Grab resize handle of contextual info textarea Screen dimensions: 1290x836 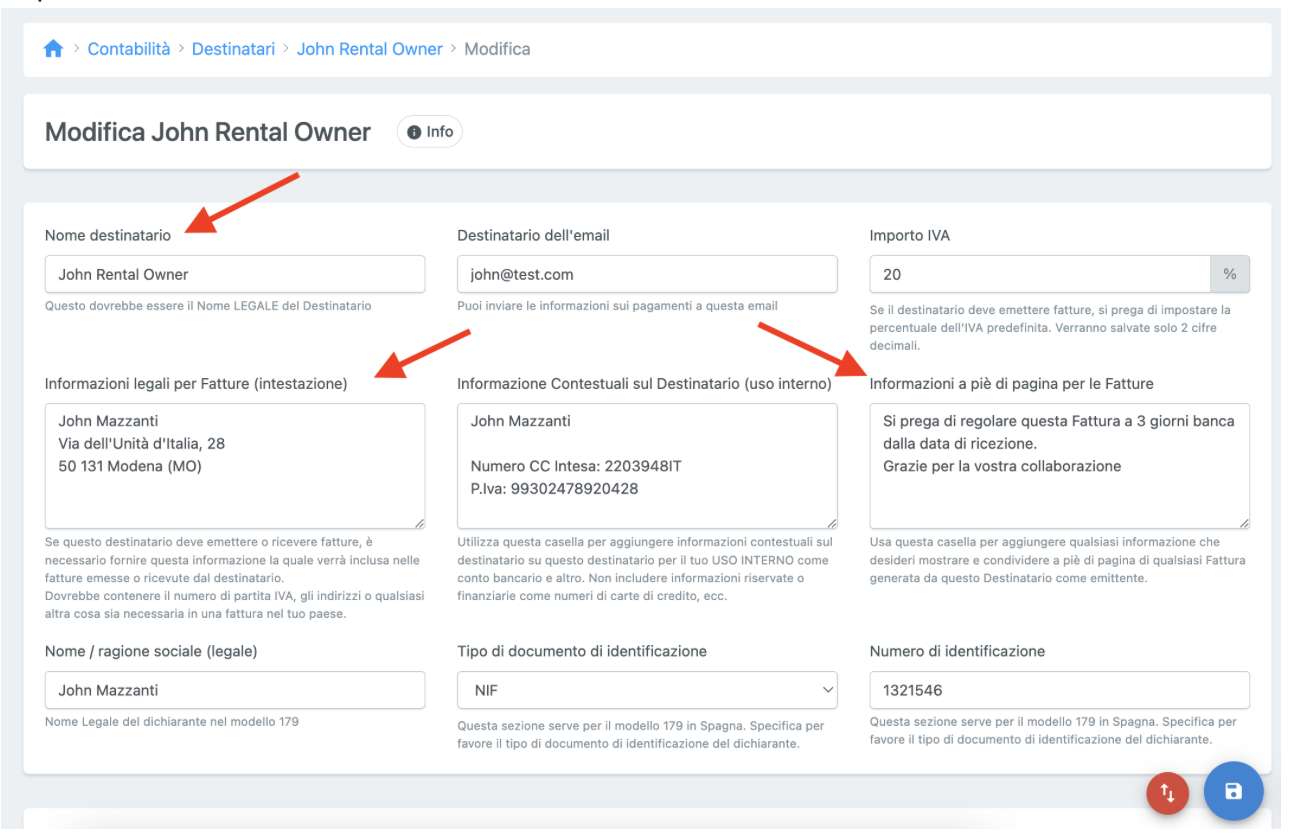[x=831, y=522]
